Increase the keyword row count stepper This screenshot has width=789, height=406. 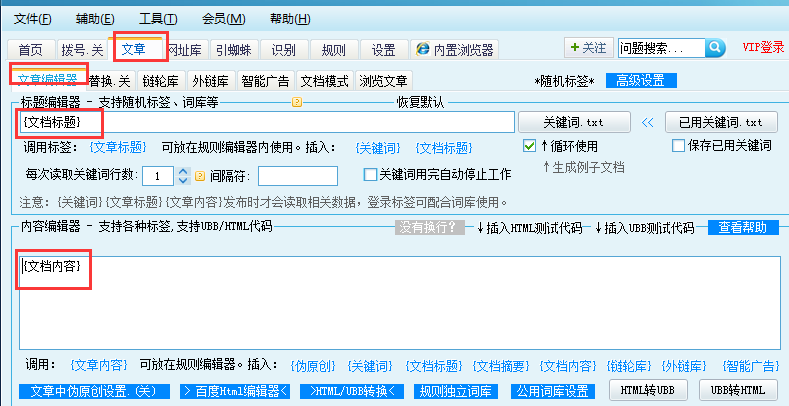[x=183, y=171]
